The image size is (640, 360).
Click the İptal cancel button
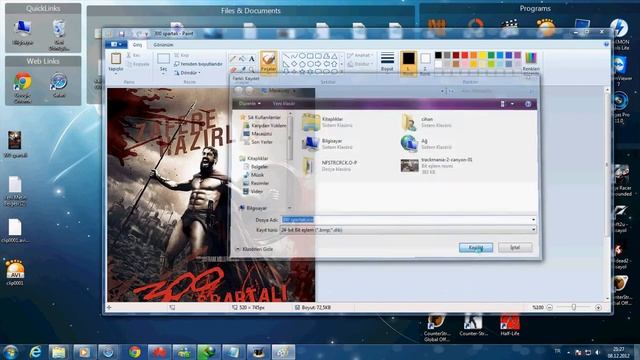point(515,247)
